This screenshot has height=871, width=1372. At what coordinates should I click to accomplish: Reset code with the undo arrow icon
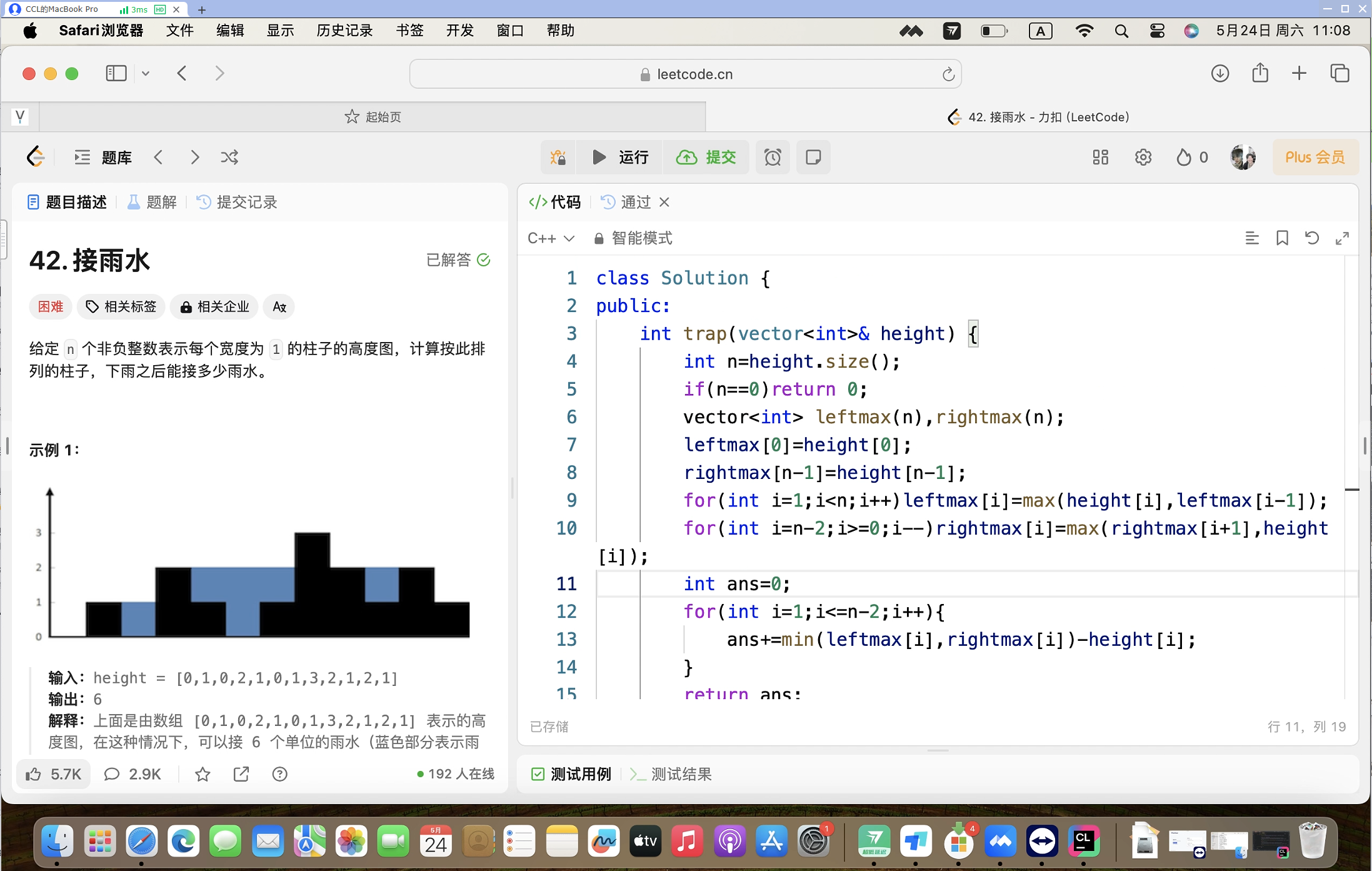1312,238
